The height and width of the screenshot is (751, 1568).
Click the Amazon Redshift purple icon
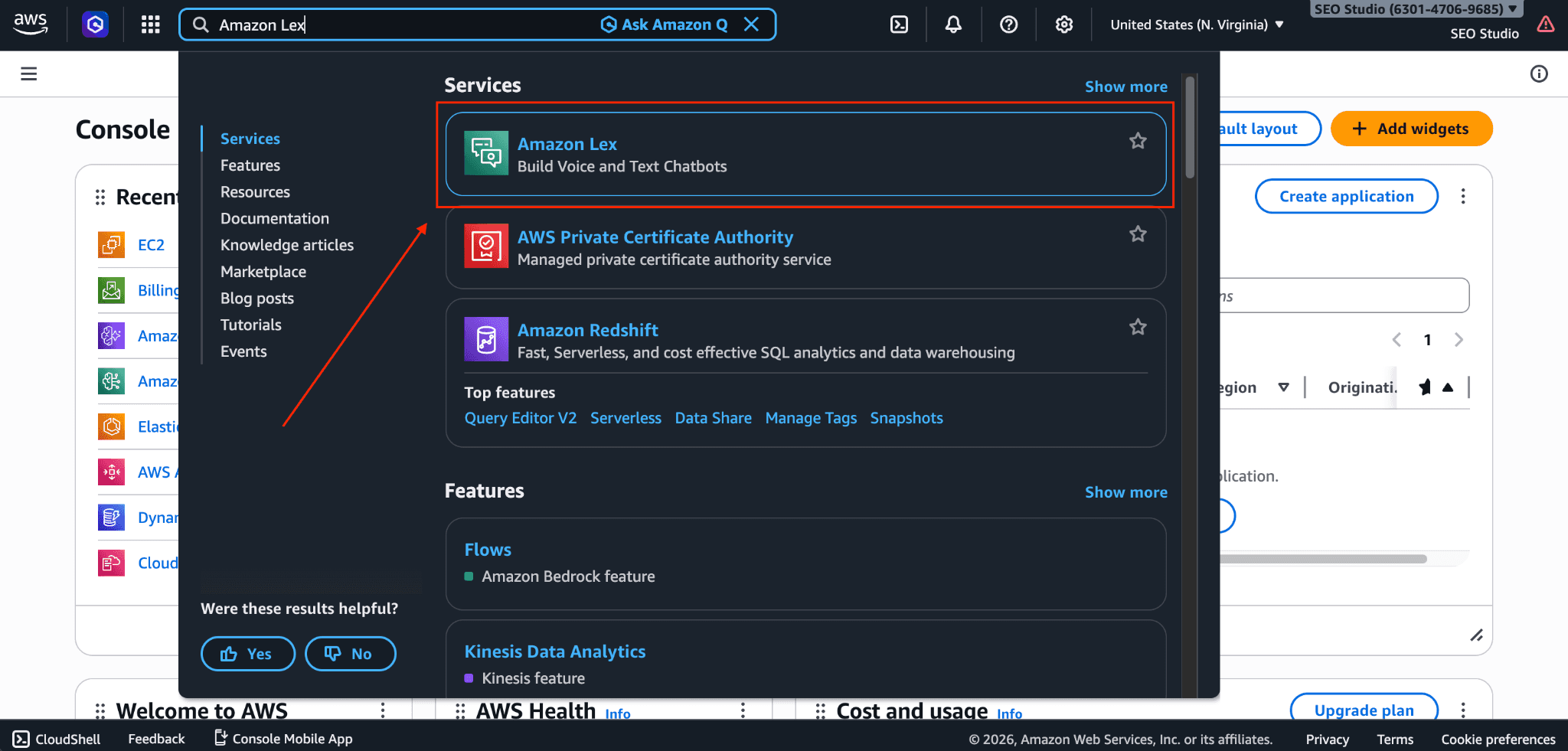pyautogui.click(x=486, y=339)
